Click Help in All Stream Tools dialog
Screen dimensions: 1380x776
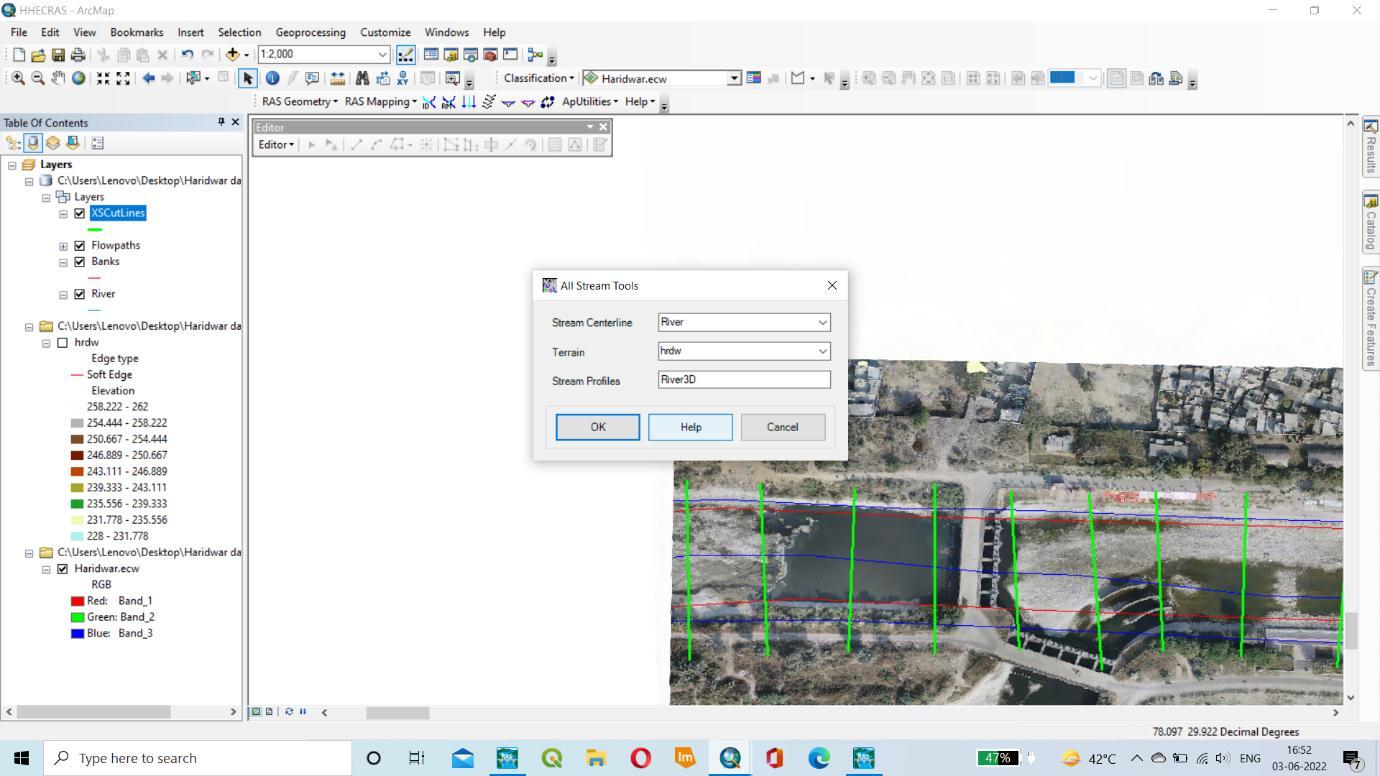point(690,427)
